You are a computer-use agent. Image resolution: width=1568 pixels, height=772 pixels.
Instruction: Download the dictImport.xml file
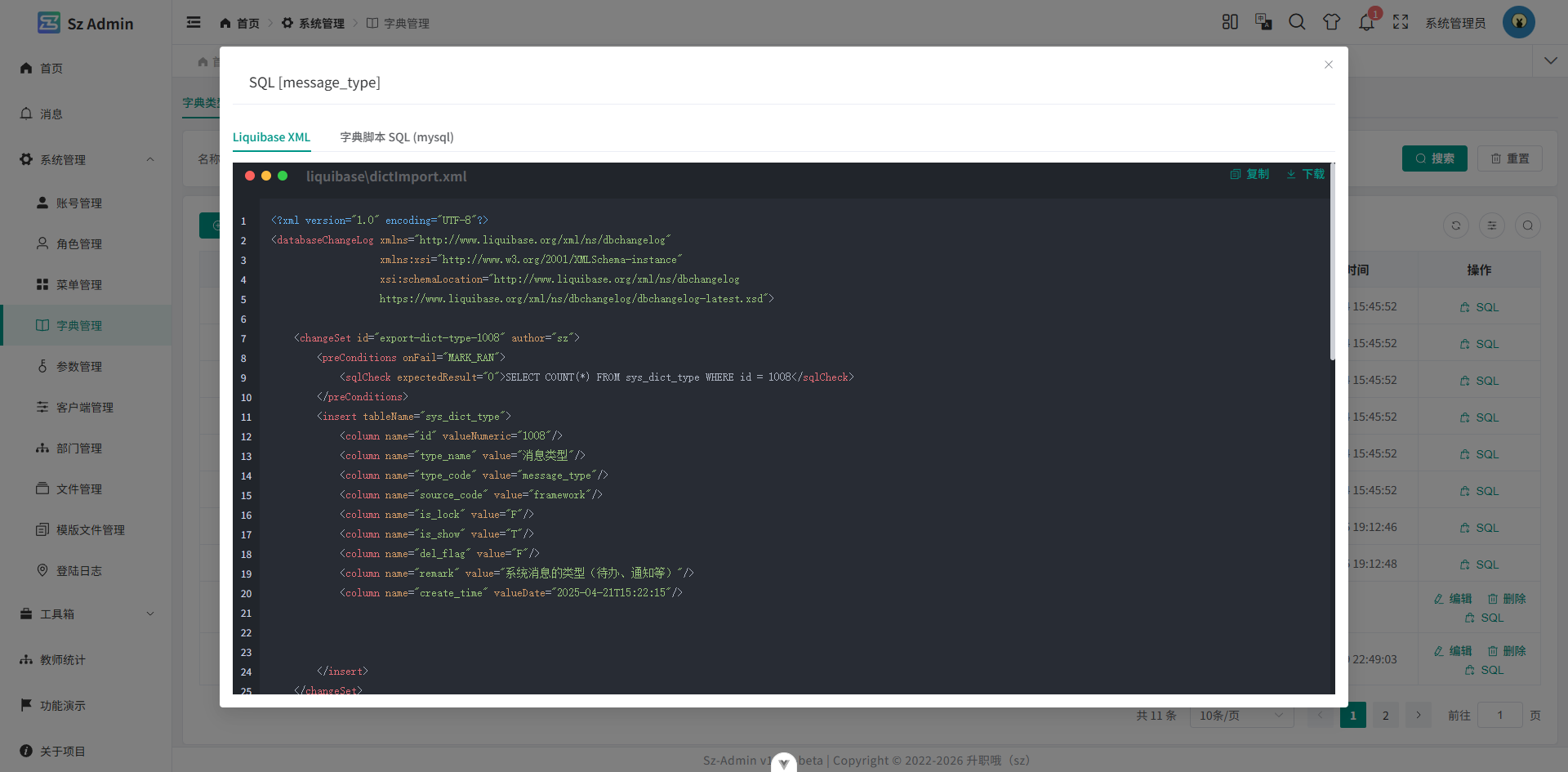[x=1306, y=174]
